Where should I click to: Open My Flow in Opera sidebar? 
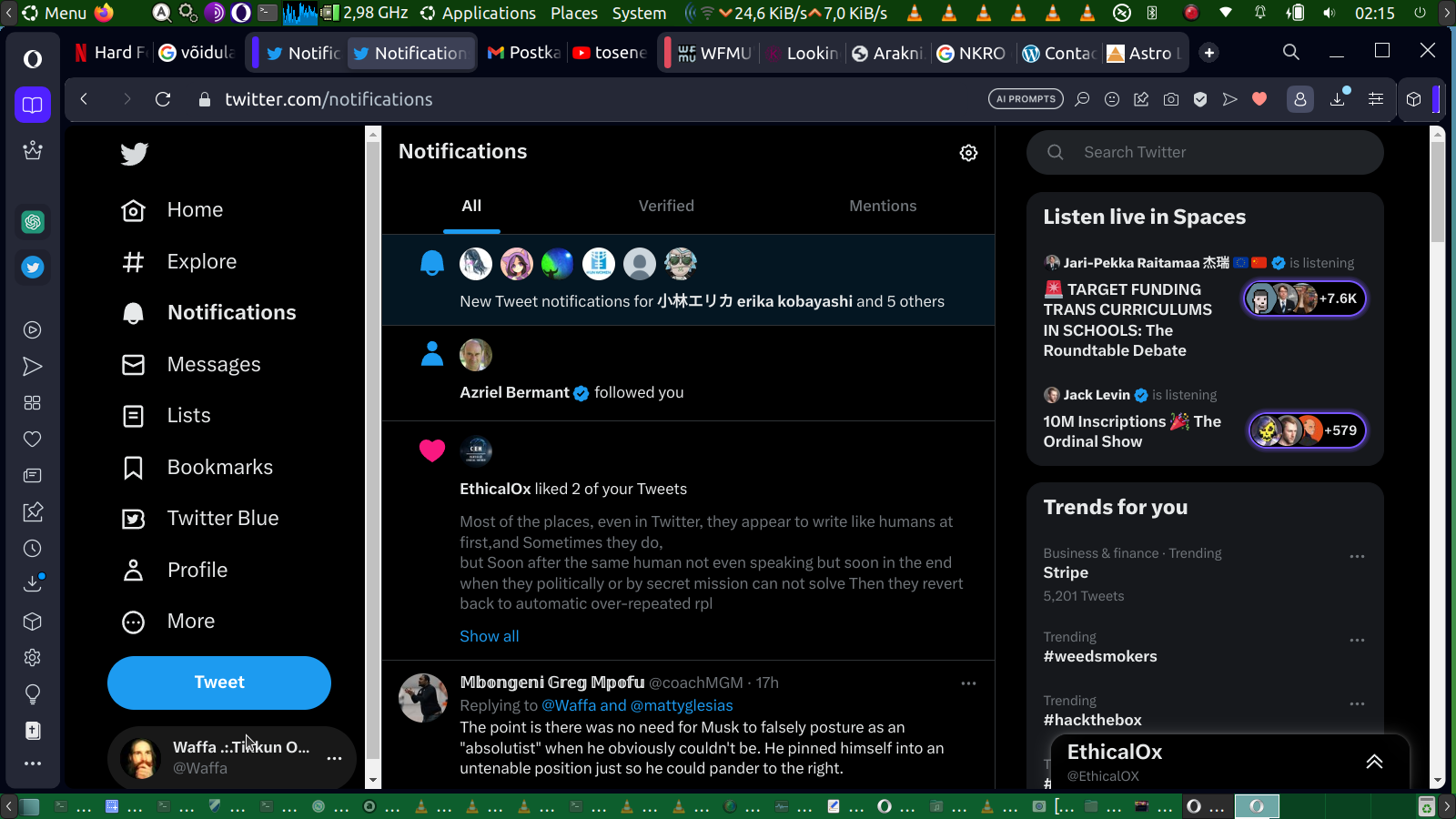click(x=33, y=367)
